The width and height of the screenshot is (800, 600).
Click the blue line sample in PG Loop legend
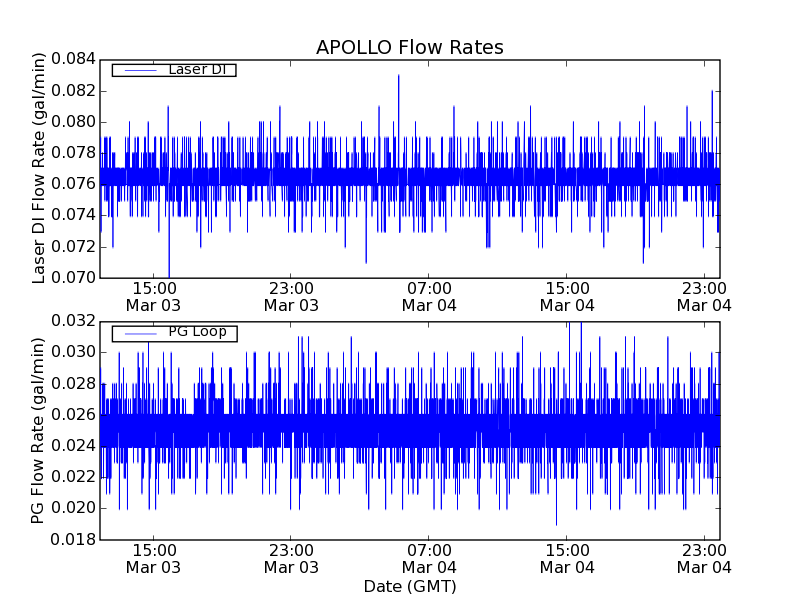[135, 333]
